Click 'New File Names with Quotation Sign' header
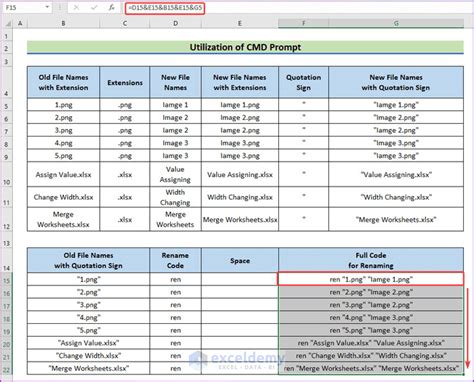474x382 pixels. tap(396, 82)
